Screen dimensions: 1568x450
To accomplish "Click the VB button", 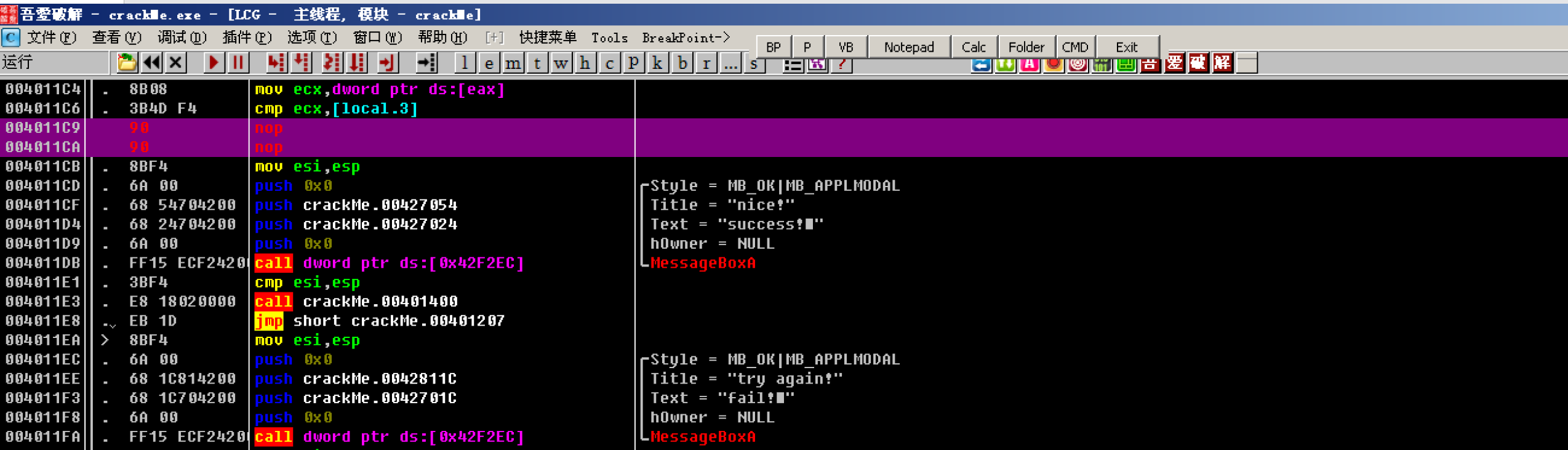I will coord(846,47).
